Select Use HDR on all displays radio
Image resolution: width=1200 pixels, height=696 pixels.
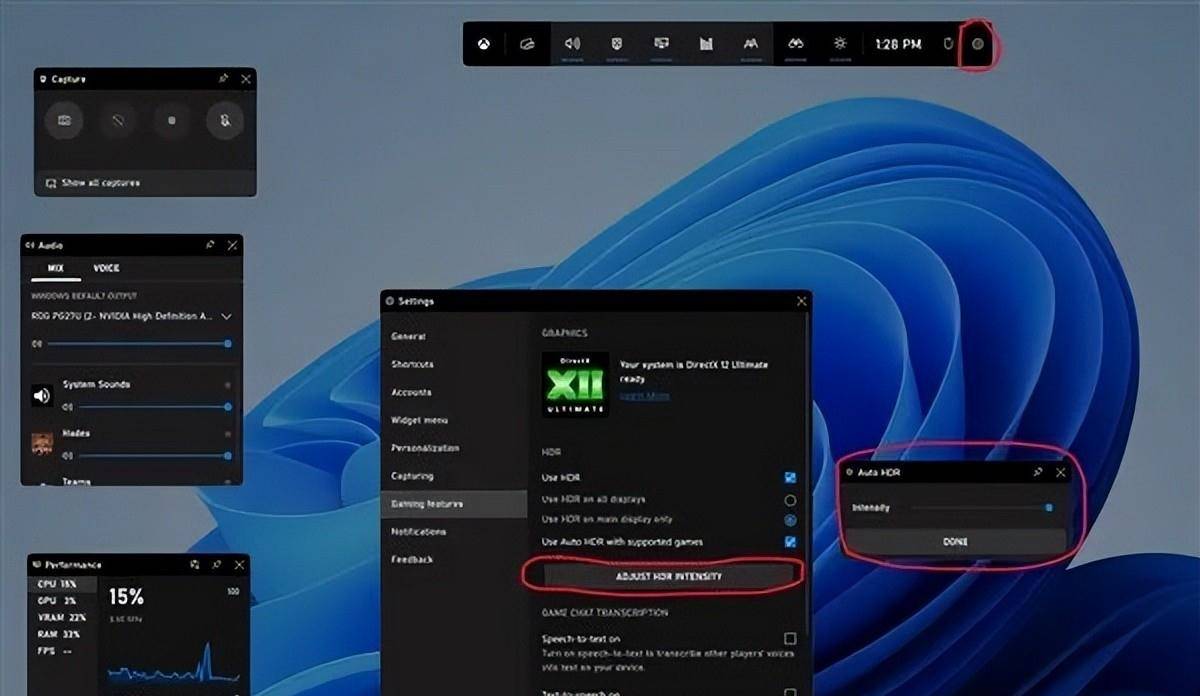point(790,499)
